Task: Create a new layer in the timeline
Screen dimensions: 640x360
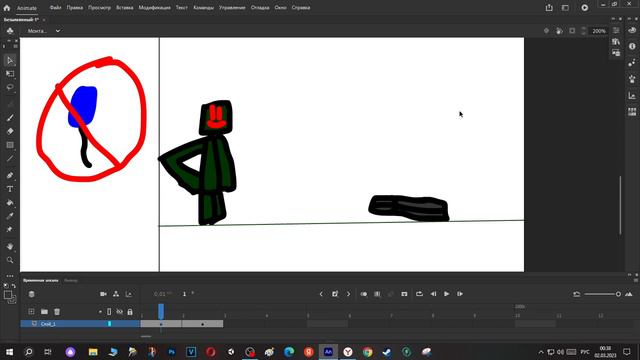Action: tap(31, 312)
